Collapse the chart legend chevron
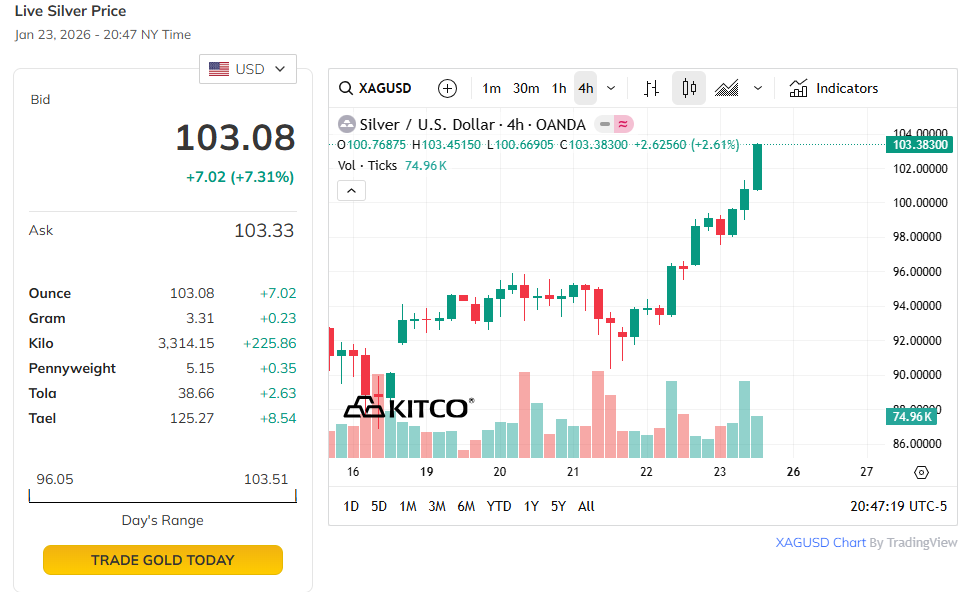 [351, 190]
